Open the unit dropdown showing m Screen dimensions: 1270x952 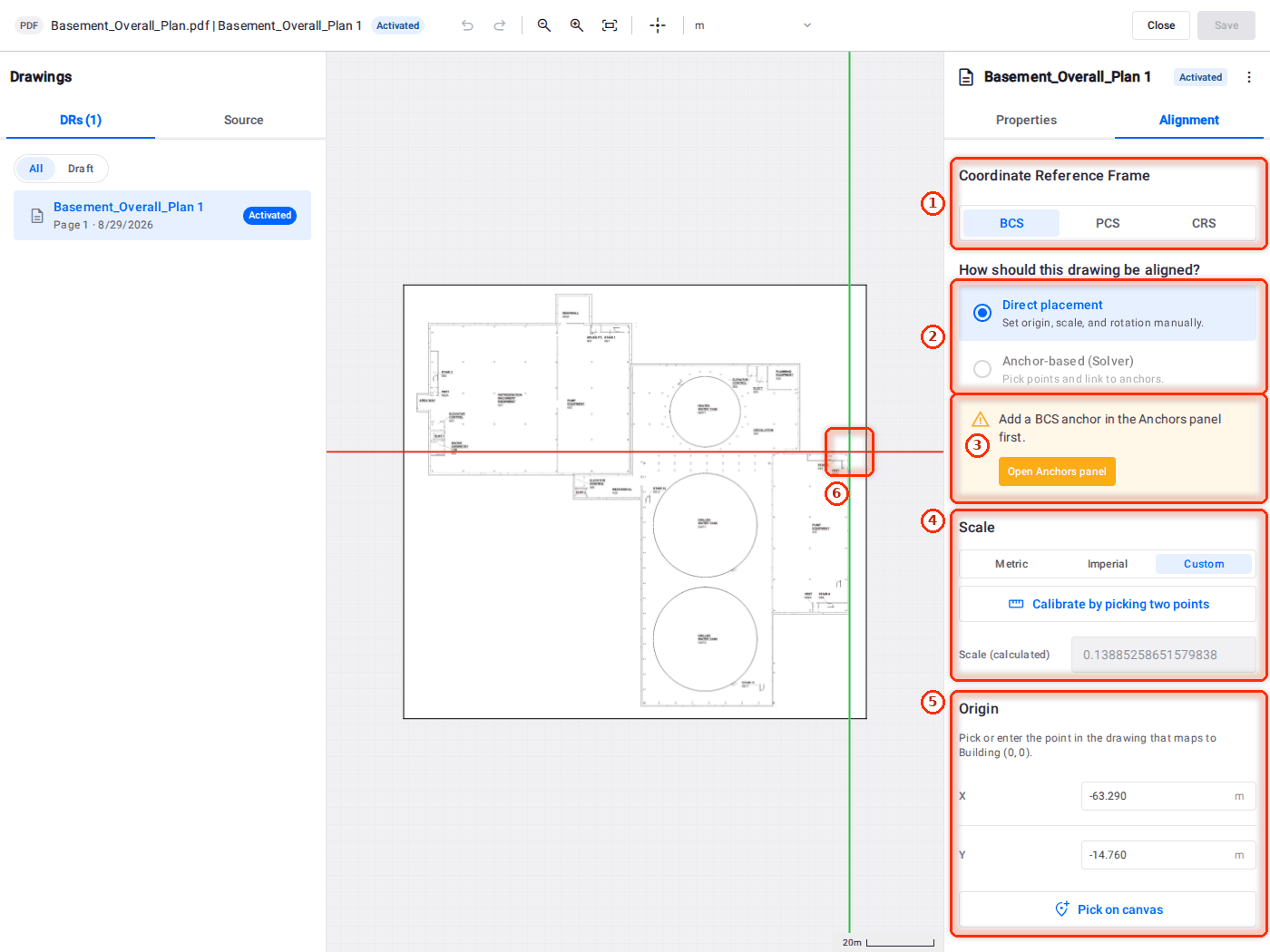coord(752,25)
